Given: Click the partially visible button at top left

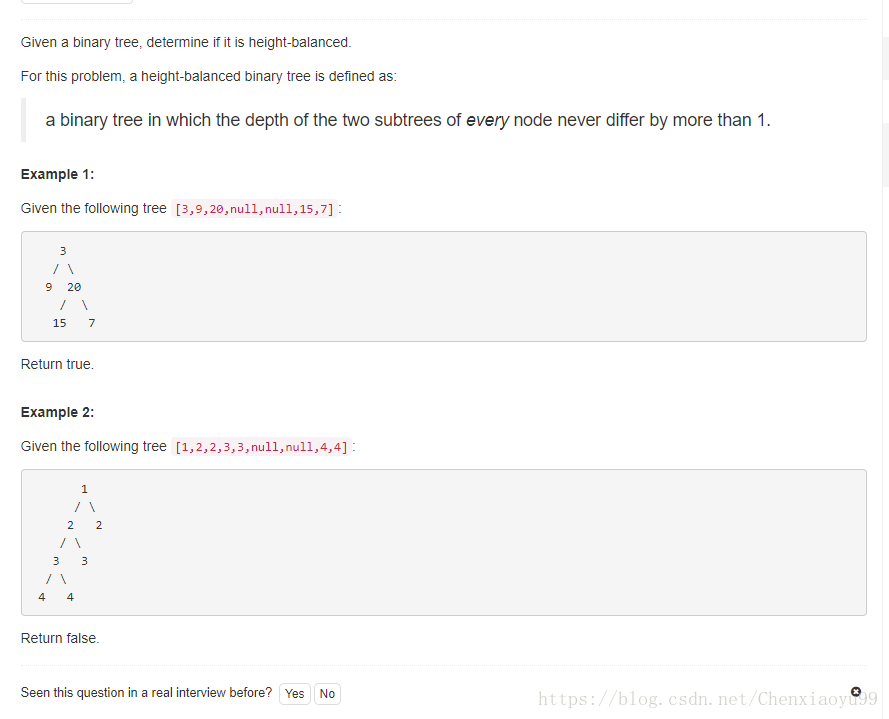Looking at the screenshot, I should click(x=76, y=2).
